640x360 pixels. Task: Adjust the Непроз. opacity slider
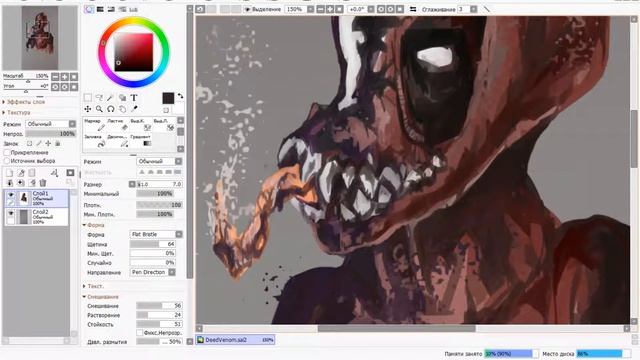(x=51, y=133)
